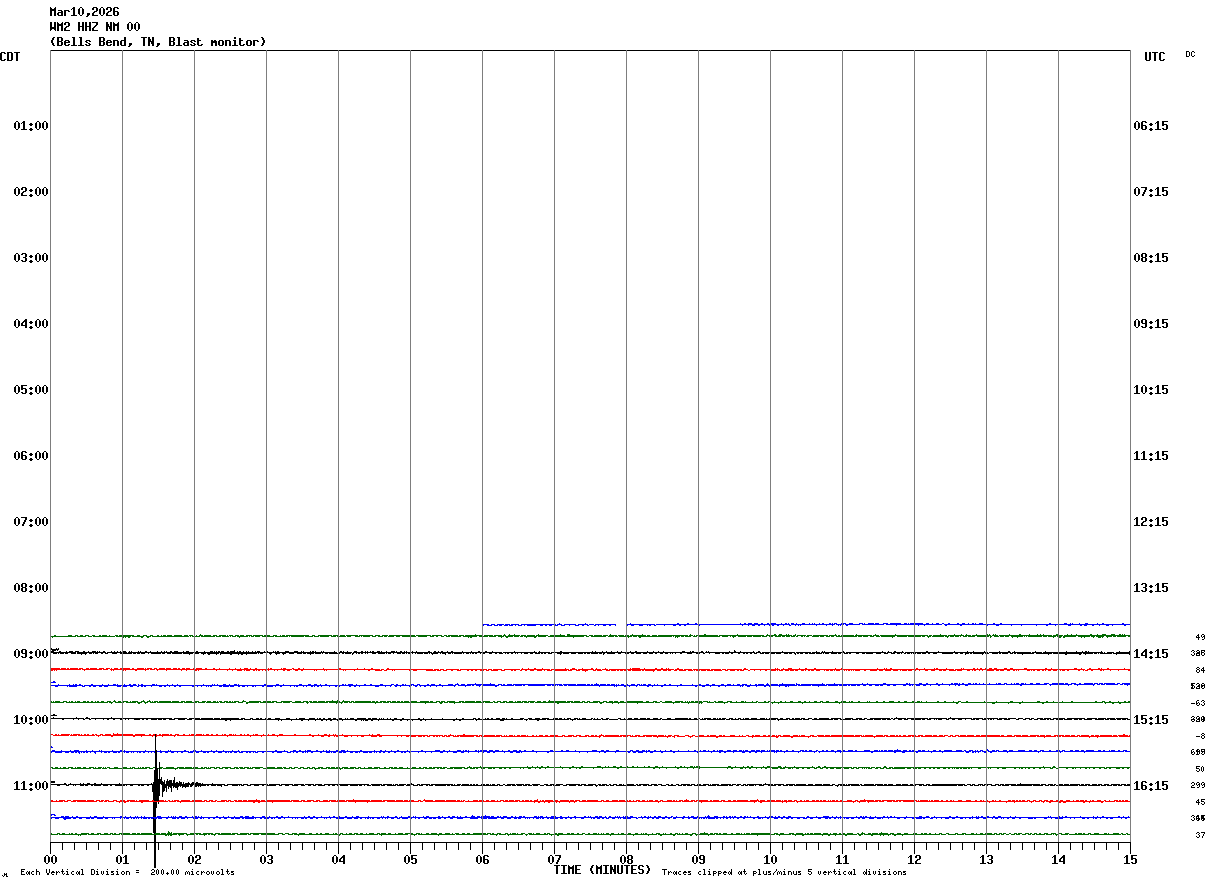The height and width of the screenshot is (886, 1210).
Task: Select the 05:00 CDT row label
Action: [x=31, y=390]
